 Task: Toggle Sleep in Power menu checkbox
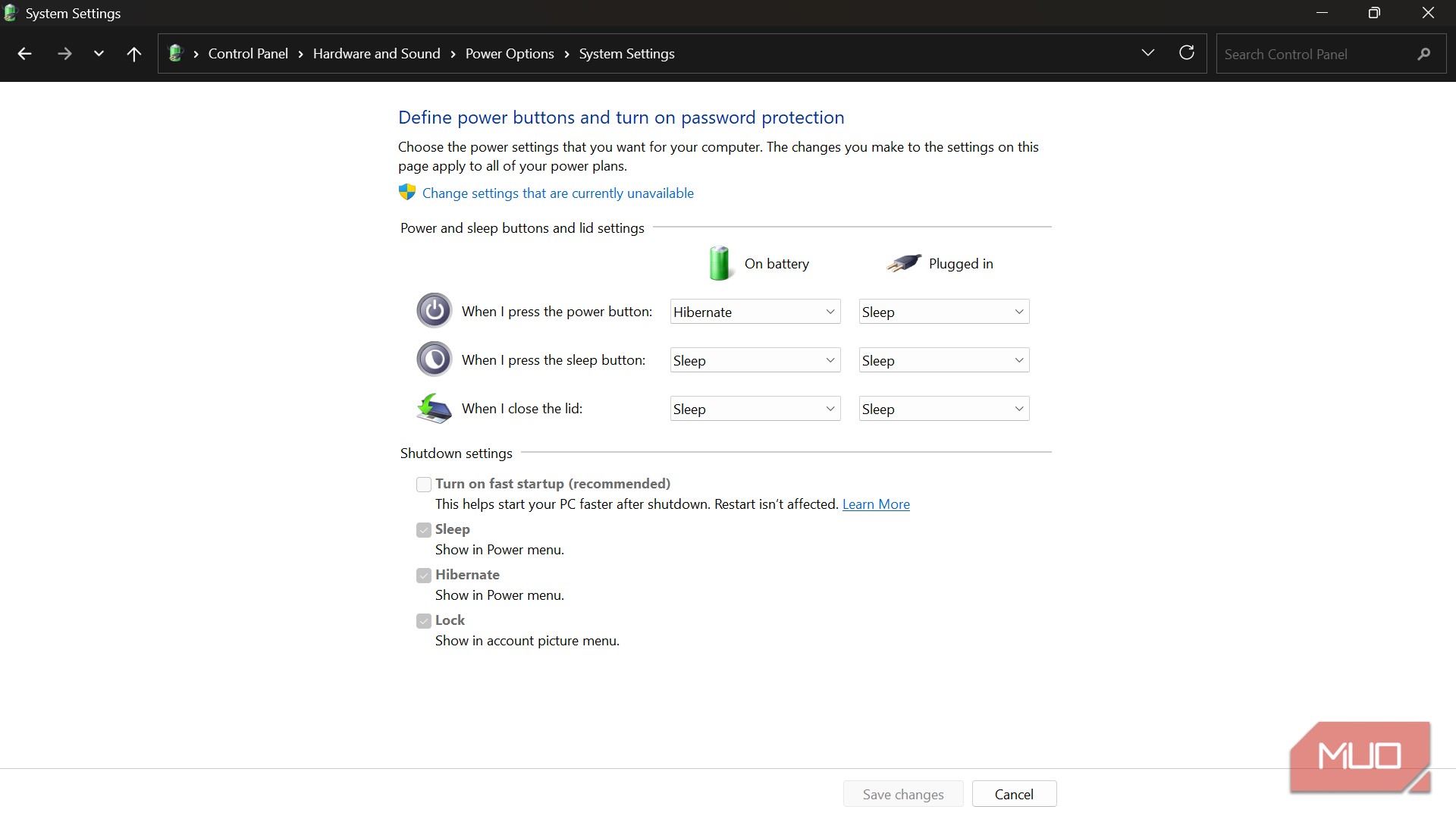coord(424,529)
